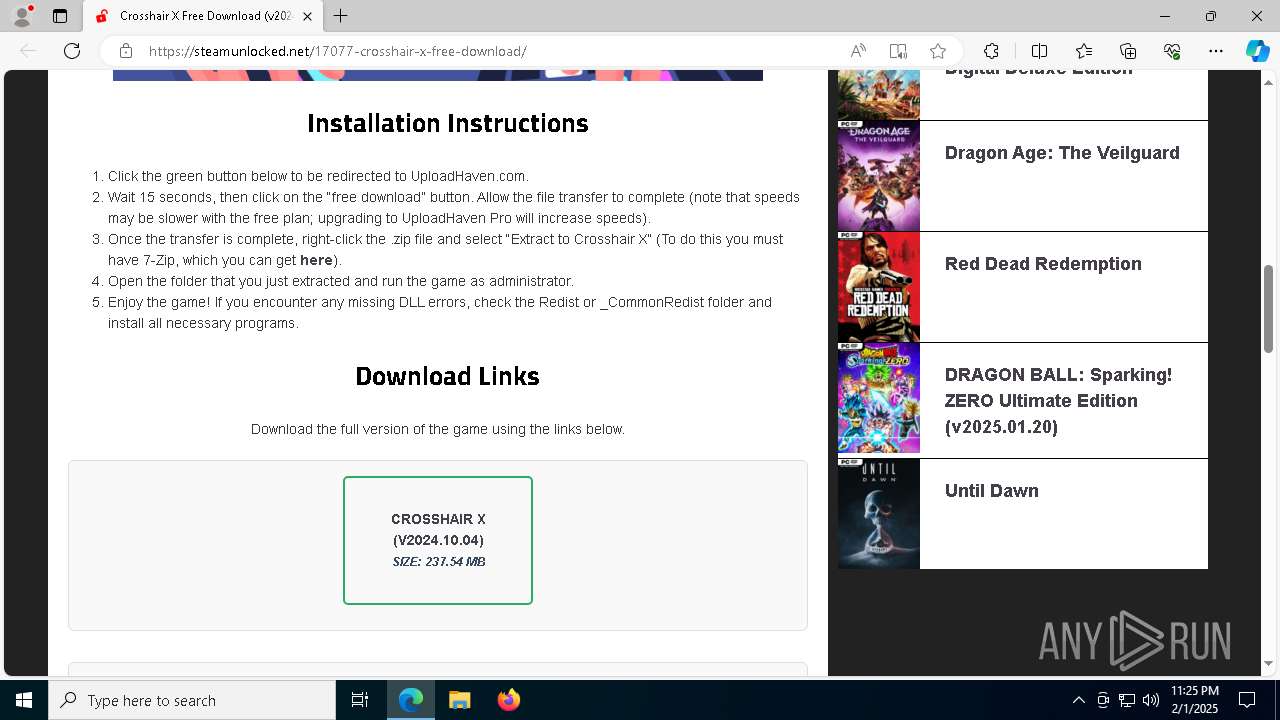Show hidden tray icons chevron
Screen dimensions: 1280x720
(x=1078, y=700)
